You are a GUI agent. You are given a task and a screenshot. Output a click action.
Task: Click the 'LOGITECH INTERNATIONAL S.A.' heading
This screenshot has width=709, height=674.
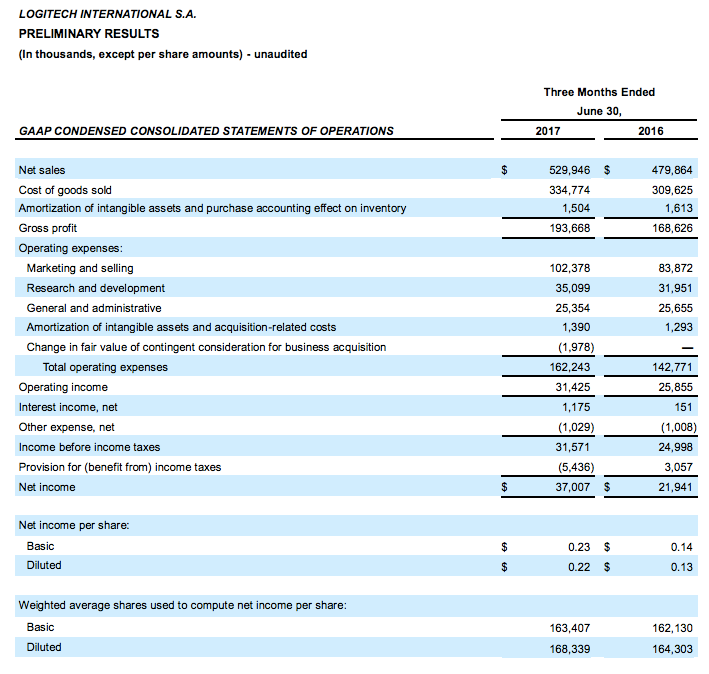tap(108, 14)
